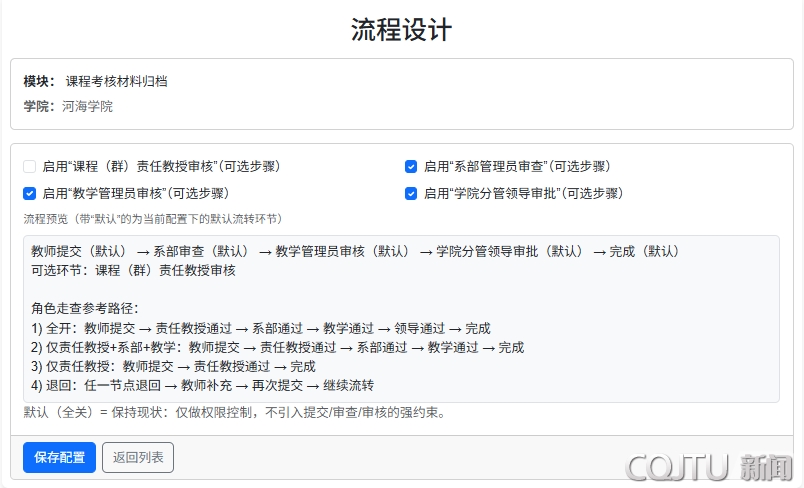Disable the 教学管理员审核 checkbox
Viewport: 804px width, 488px height.
coord(30,193)
